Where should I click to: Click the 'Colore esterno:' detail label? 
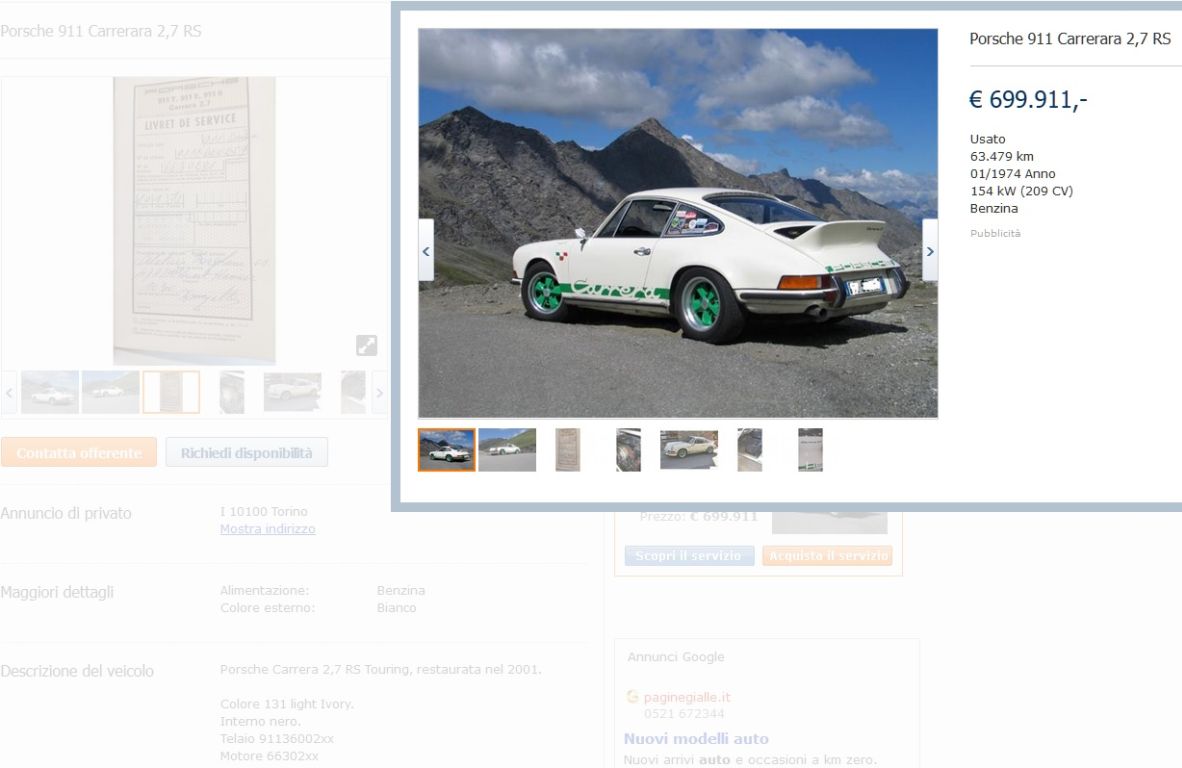click(x=268, y=608)
